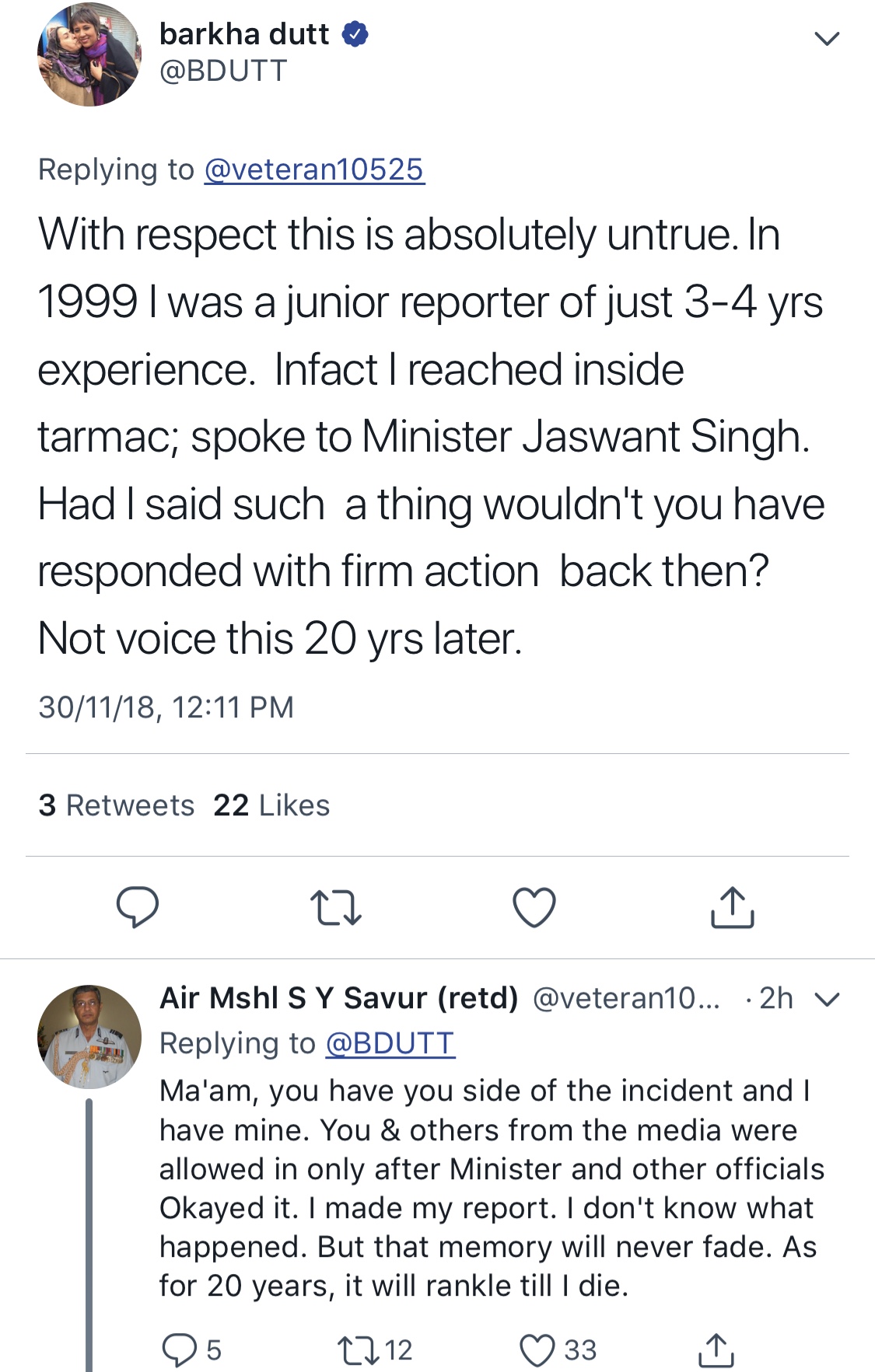Tap Air Mshl S Y Savur's name
The height and width of the screenshot is (1372, 875).
click(338, 998)
